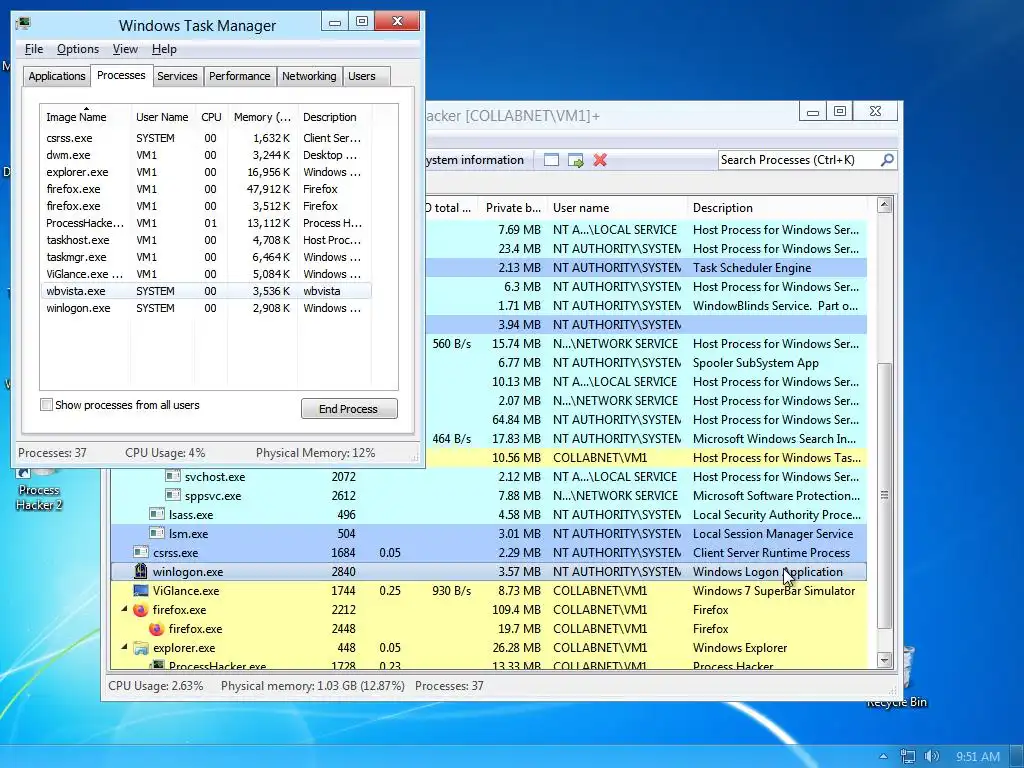
Task: Click the 9:51 AM taskbar clock
Action: (x=978, y=757)
